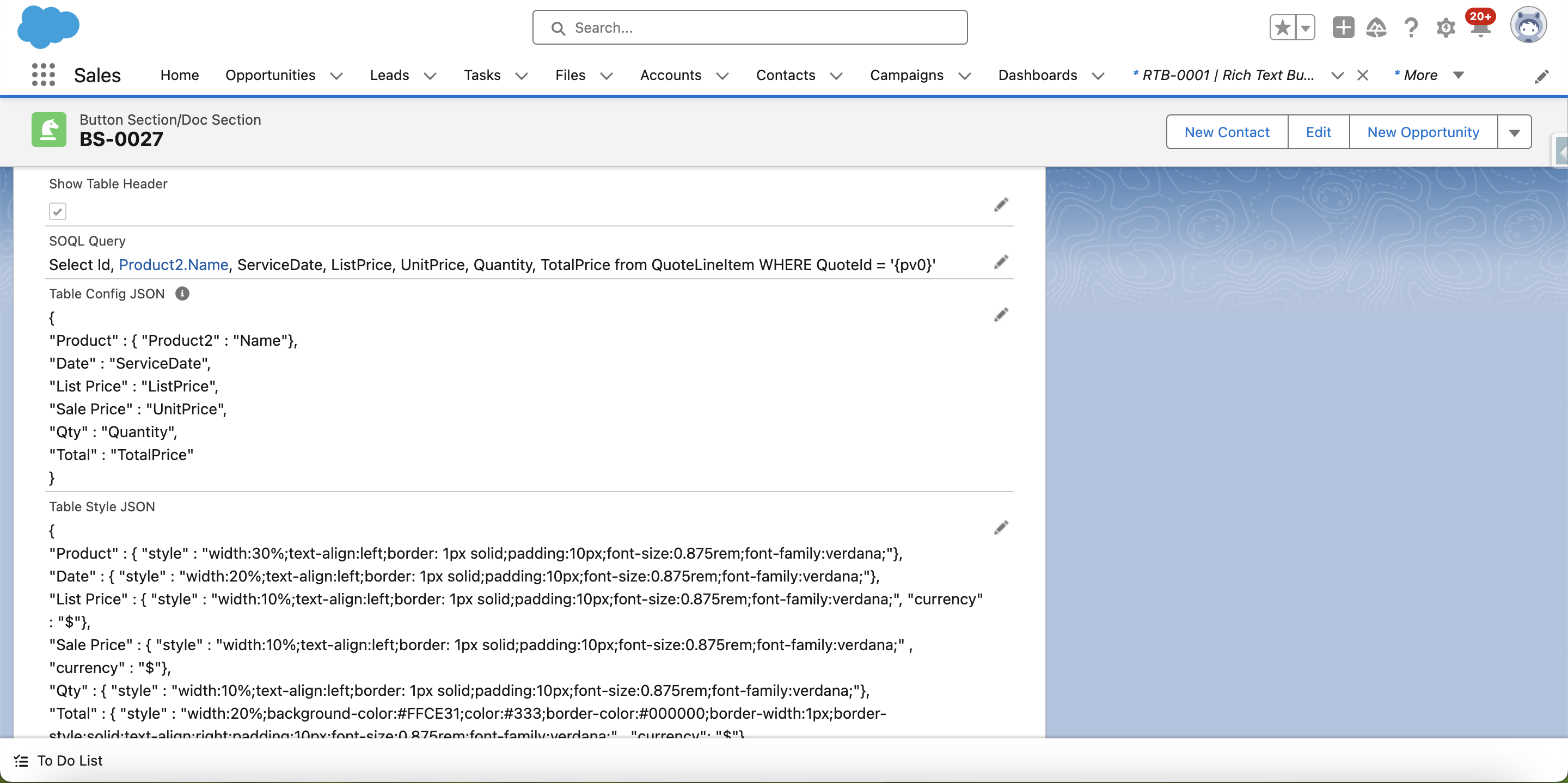Close the RTB-0001 tab

coord(1362,76)
